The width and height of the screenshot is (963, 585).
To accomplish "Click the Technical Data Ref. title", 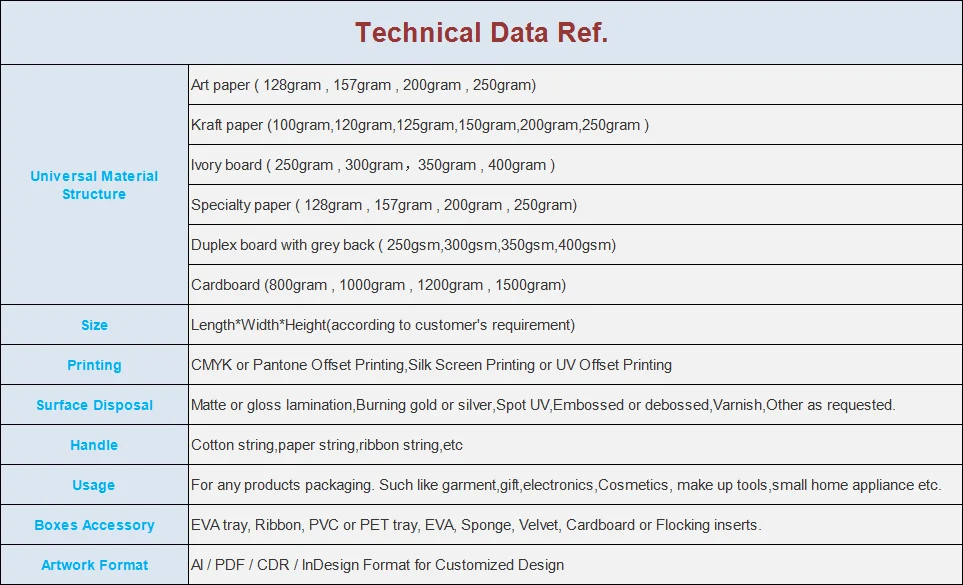I will (x=482, y=33).
